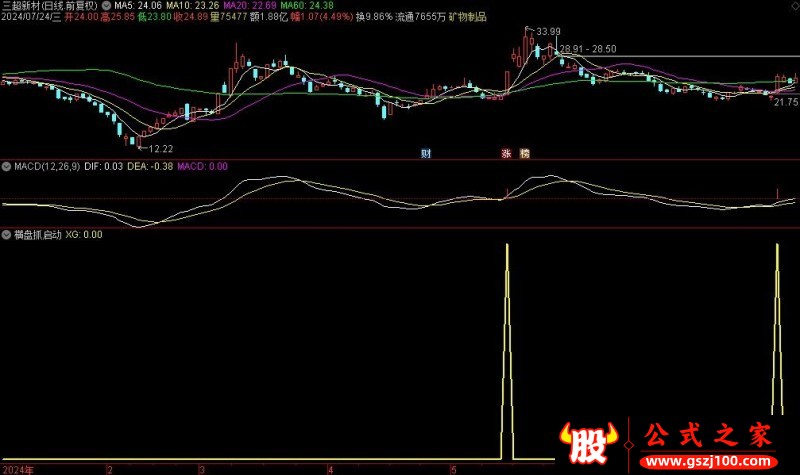Click the float shares 流通7655万
800x475 pixels.
(421, 17)
